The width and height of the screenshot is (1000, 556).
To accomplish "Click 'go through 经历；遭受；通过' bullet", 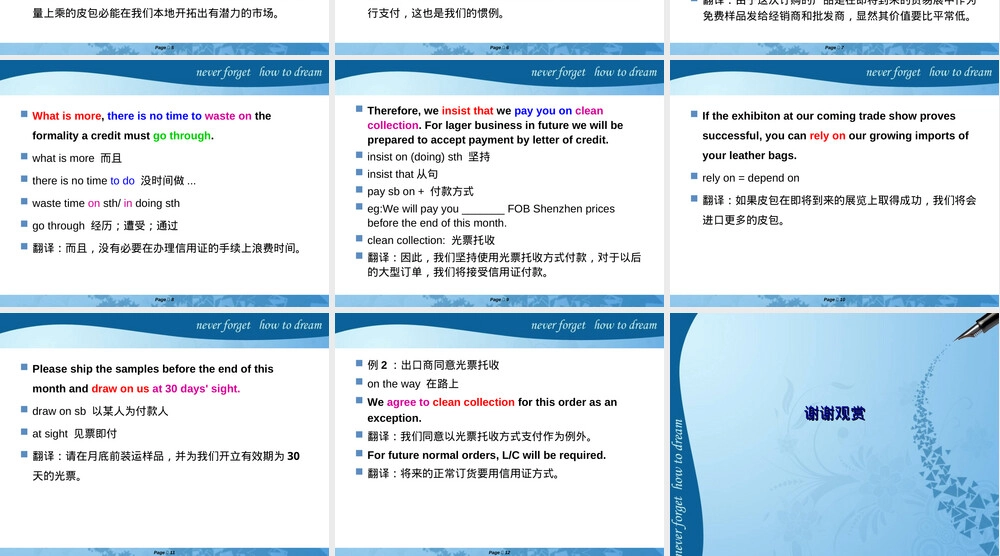I will coord(105,226).
